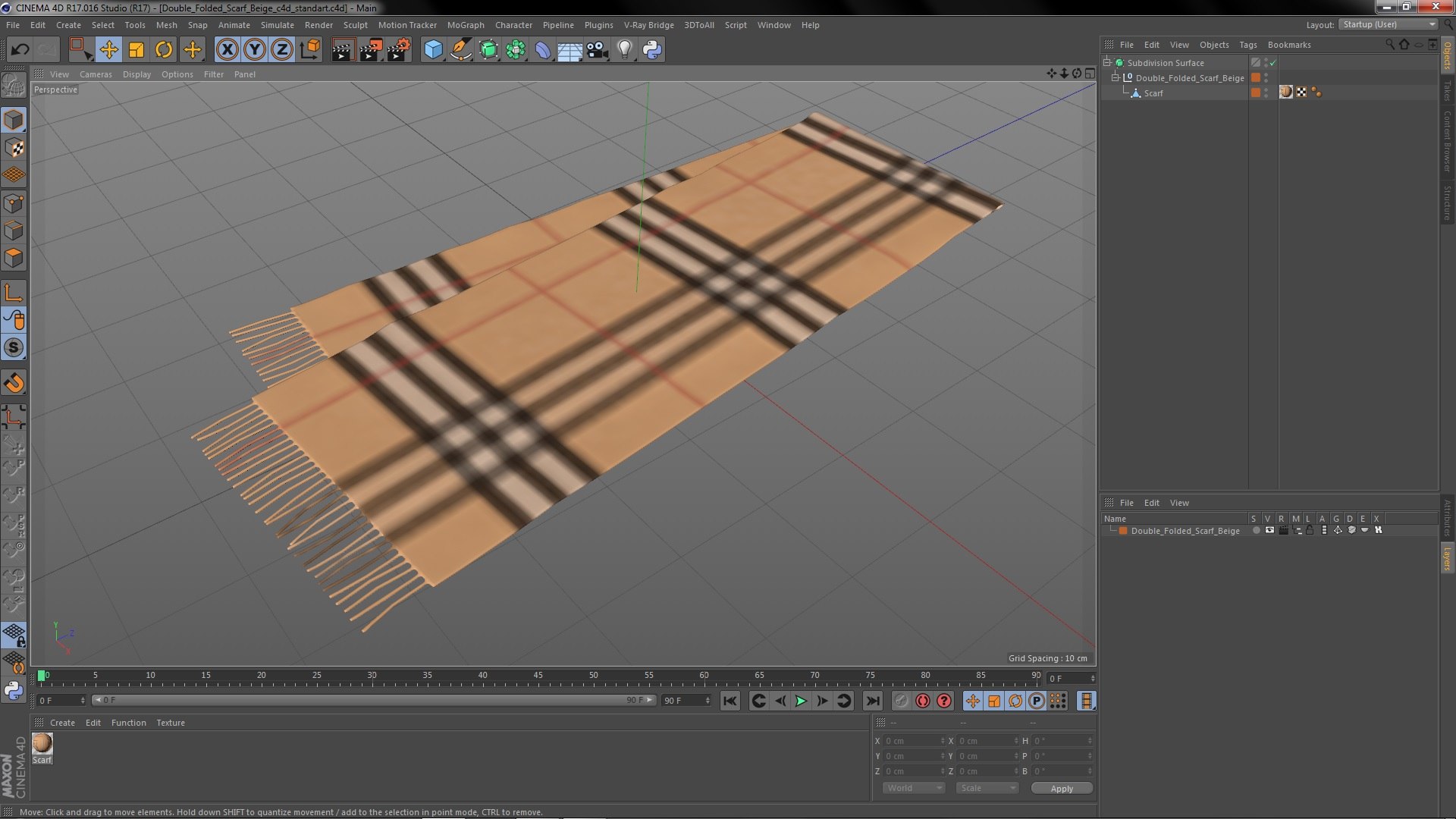Toggle Subdivision Surface enable checkmark

(1273, 63)
